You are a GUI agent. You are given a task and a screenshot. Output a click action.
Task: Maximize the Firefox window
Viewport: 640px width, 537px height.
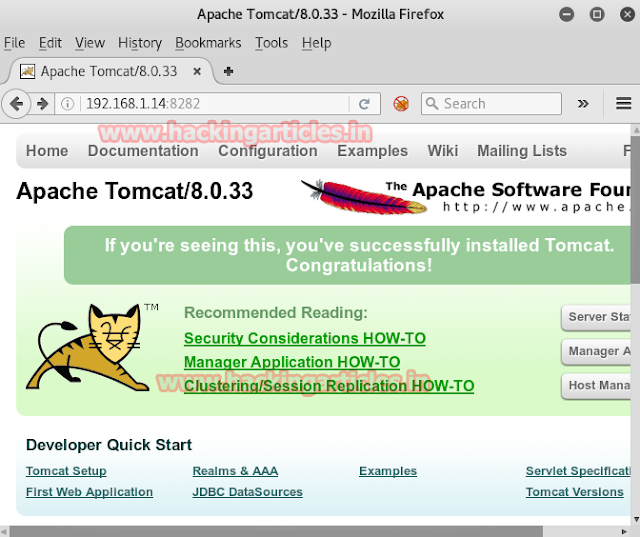click(597, 14)
